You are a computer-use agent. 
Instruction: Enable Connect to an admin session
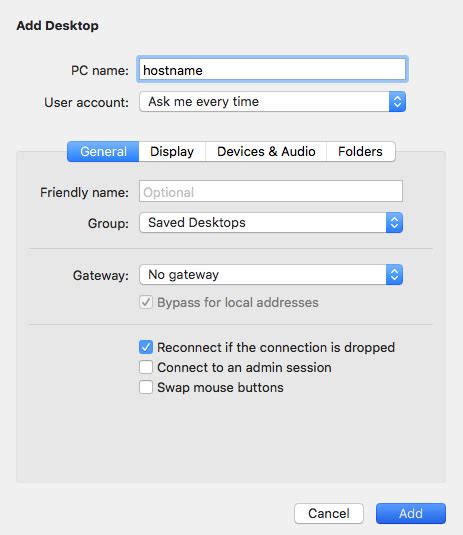146,367
